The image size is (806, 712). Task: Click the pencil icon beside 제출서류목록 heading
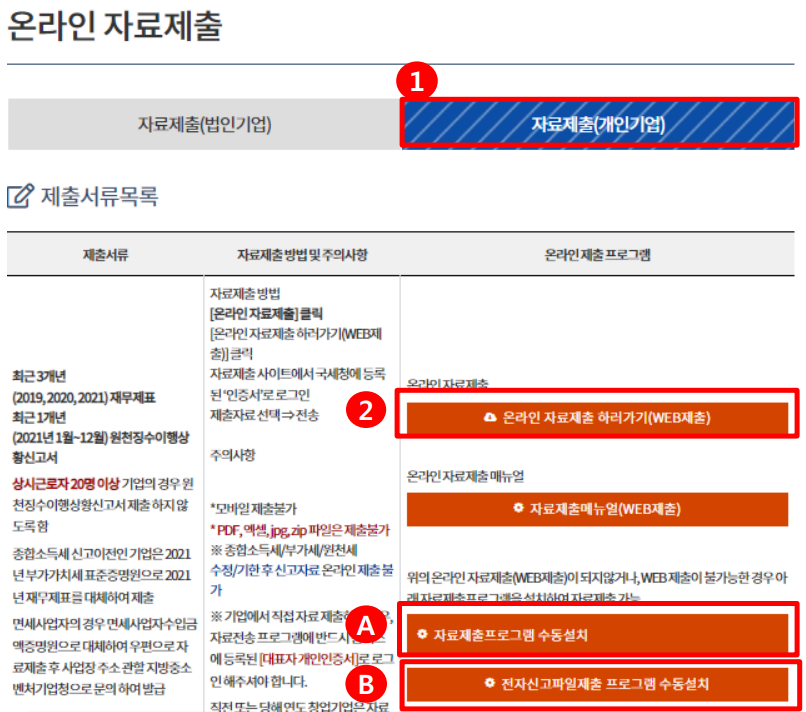click(17, 196)
